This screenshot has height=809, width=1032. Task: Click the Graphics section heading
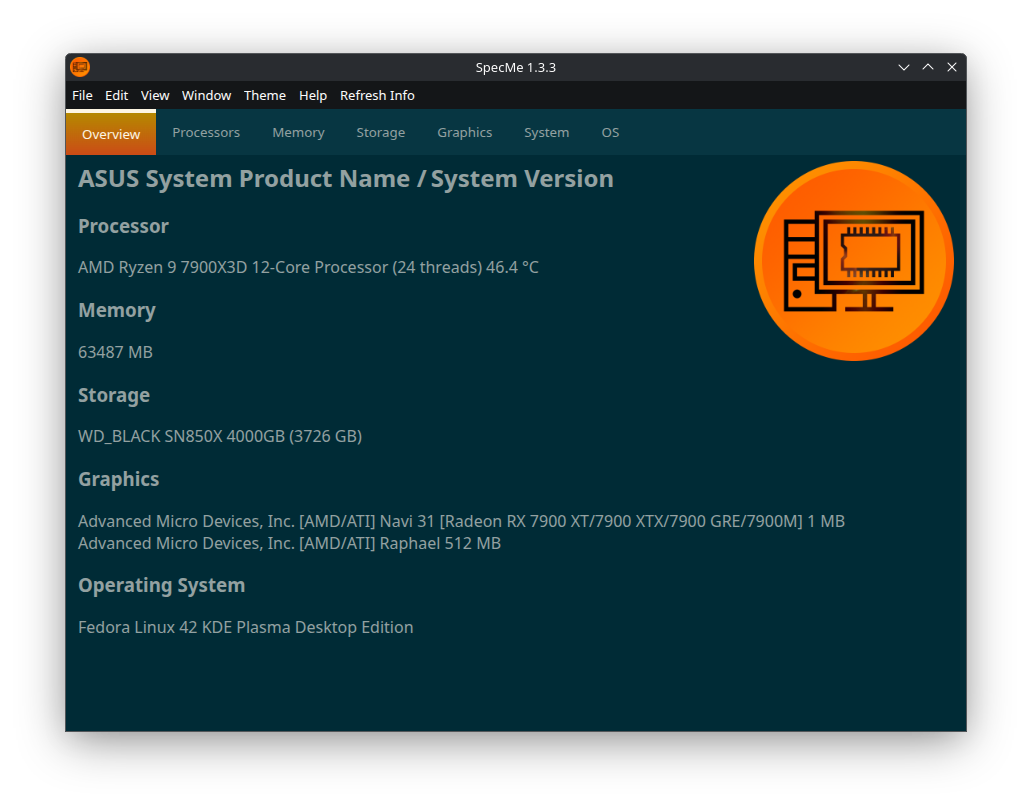click(x=118, y=480)
